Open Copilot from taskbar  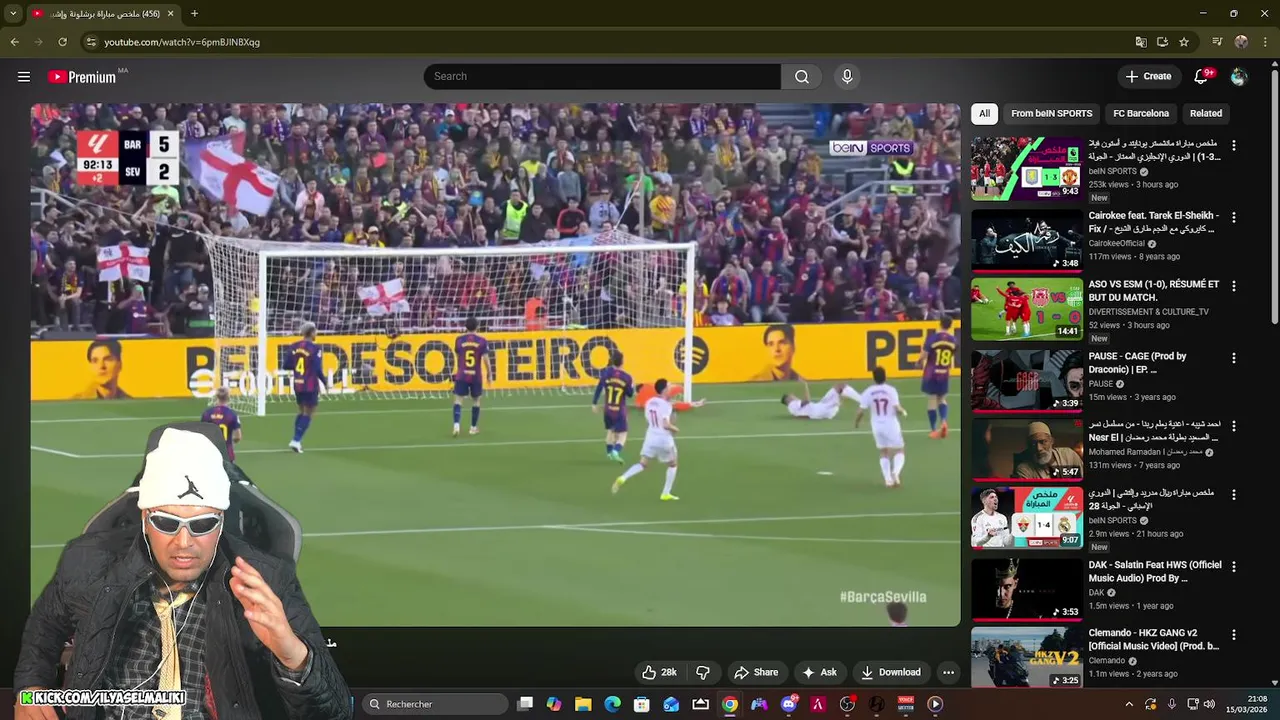point(554,704)
